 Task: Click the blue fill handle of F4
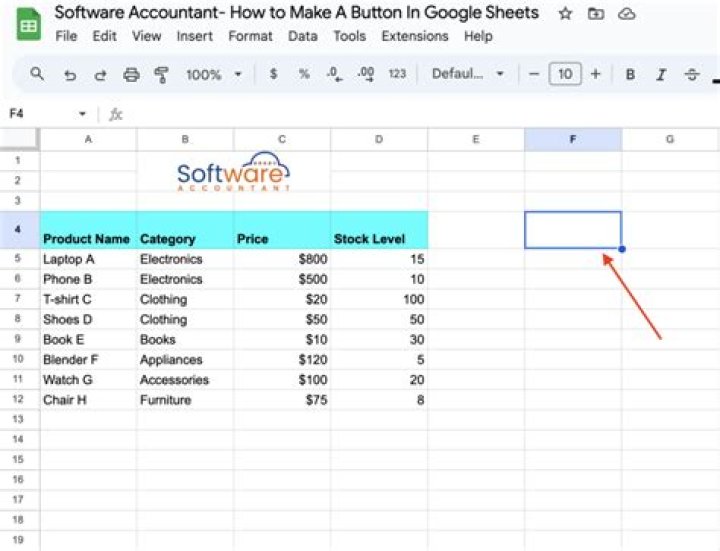coord(622,249)
